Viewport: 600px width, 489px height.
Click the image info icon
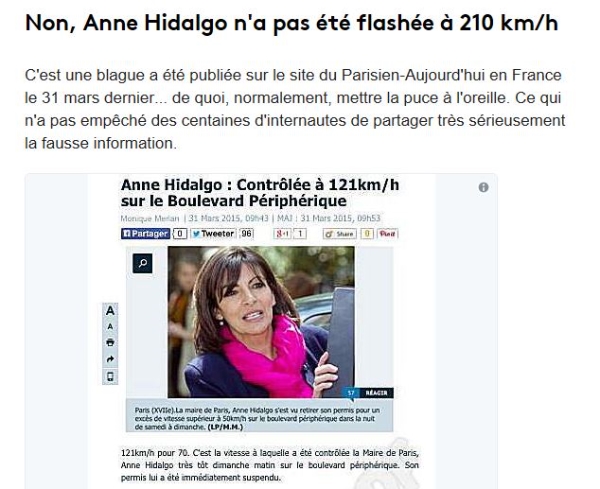click(483, 187)
